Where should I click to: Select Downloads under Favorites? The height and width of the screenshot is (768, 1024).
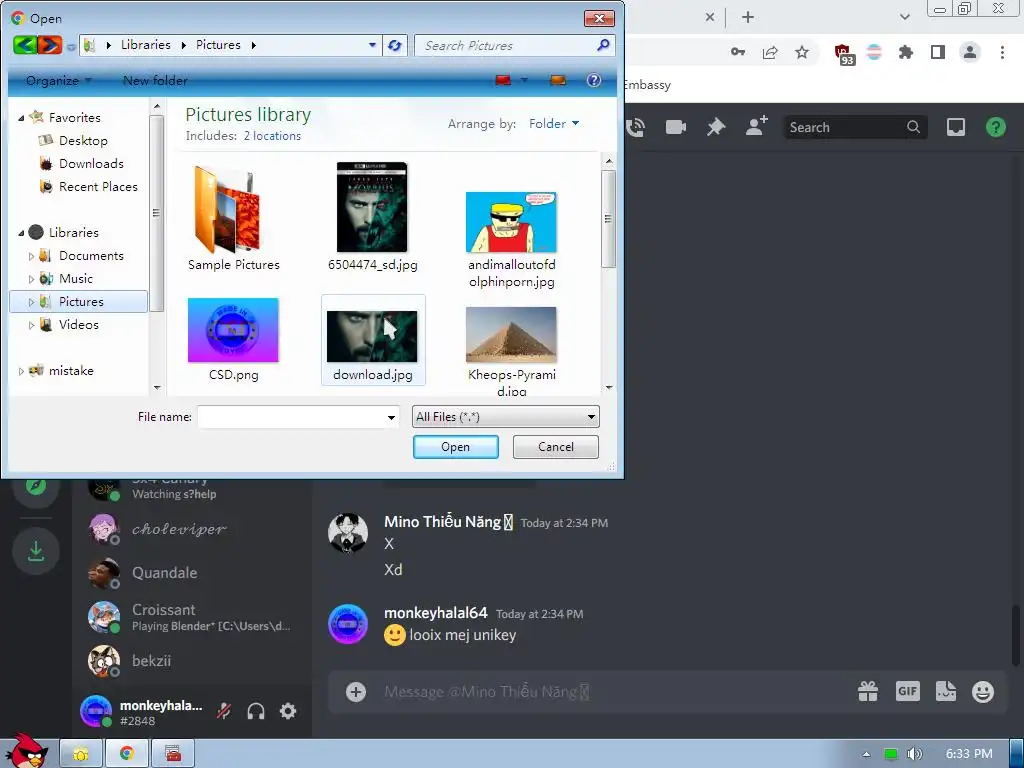[x=91, y=163]
